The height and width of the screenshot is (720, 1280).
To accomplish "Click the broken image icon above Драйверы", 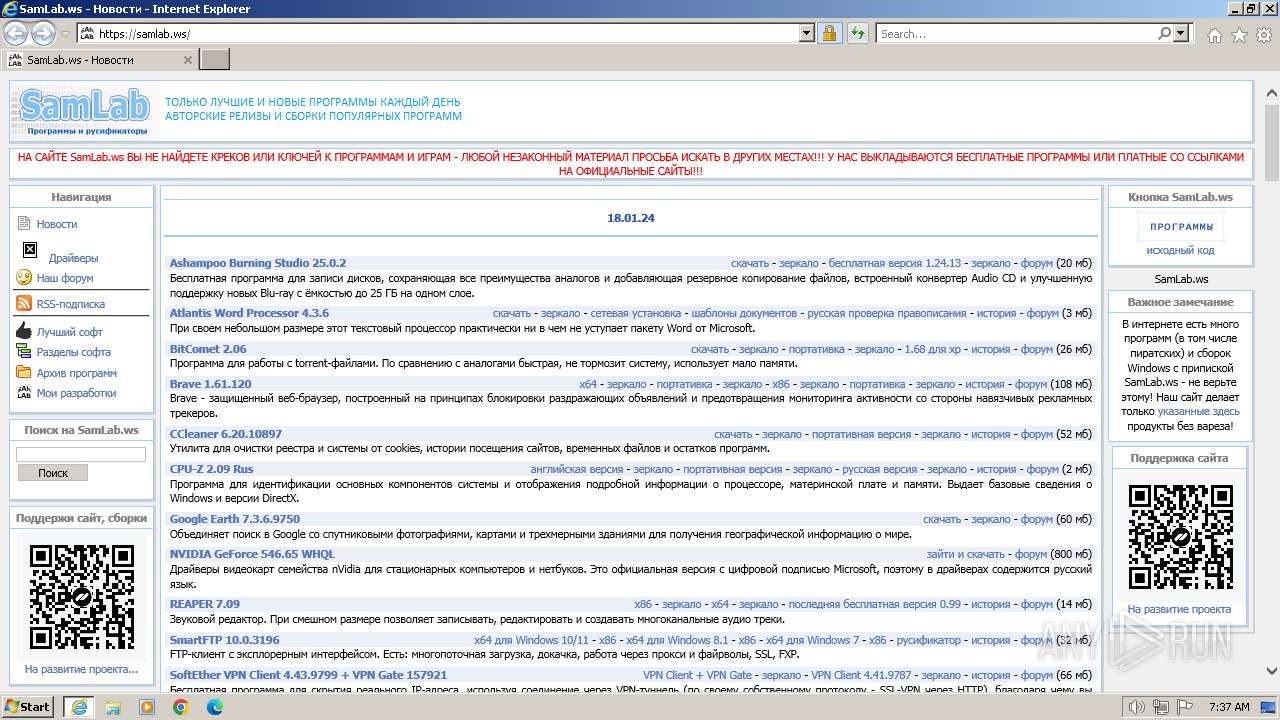I will tap(30, 249).
